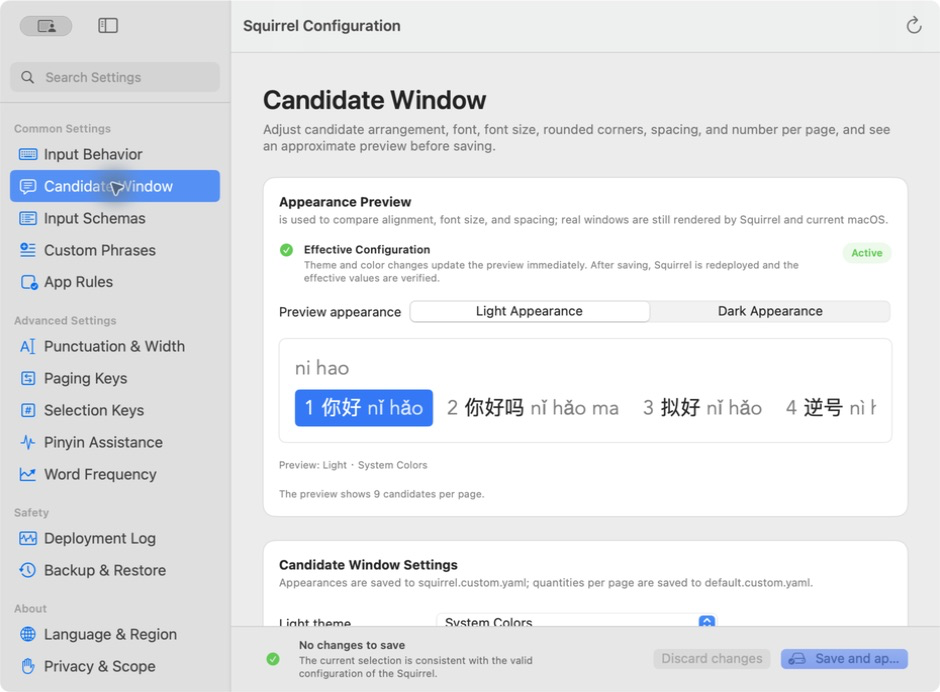The width and height of the screenshot is (940, 692).
Task: Click the Input Schemas list icon
Action: click(28, 218)
